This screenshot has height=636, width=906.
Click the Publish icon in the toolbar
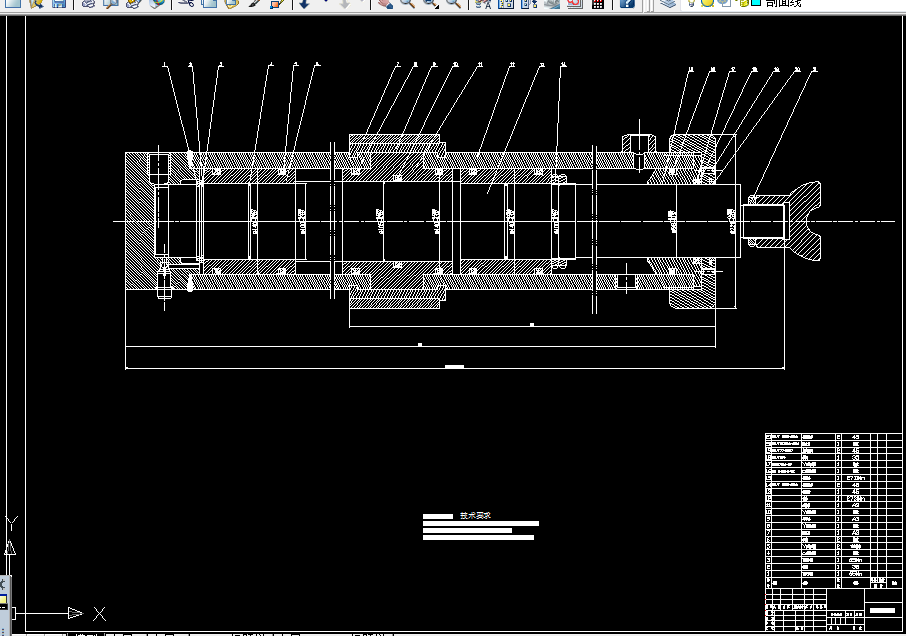tap(133, 3)
